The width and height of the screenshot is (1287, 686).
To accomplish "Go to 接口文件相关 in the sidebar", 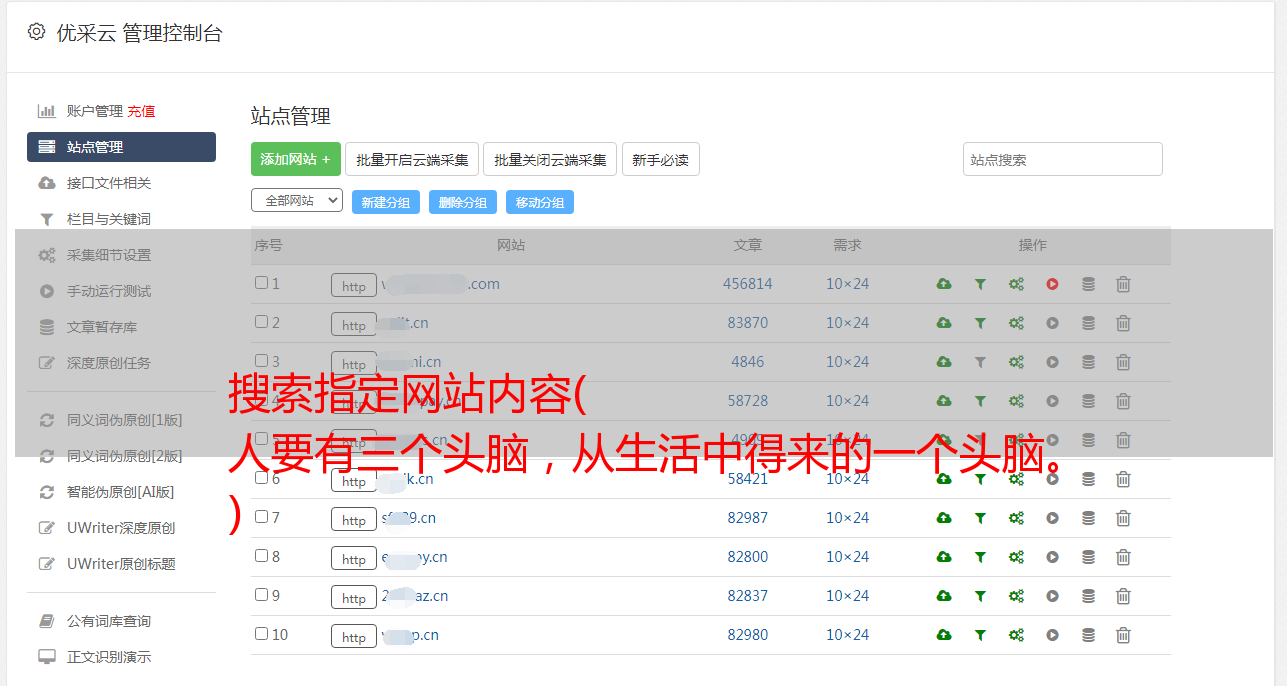I will 109,183.
